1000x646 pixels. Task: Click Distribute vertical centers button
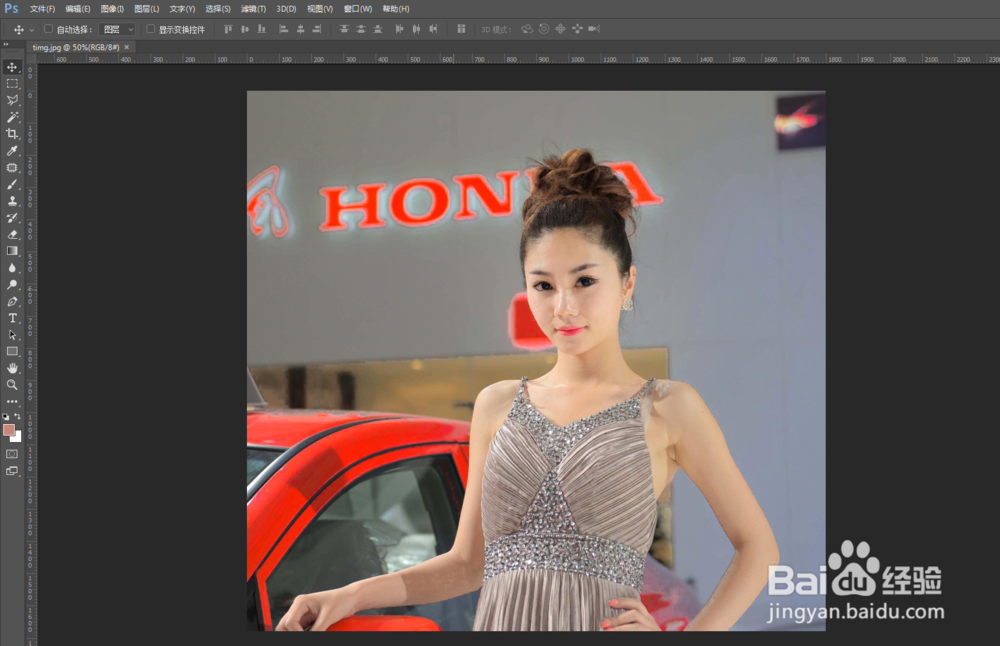[x=361, y=29]
